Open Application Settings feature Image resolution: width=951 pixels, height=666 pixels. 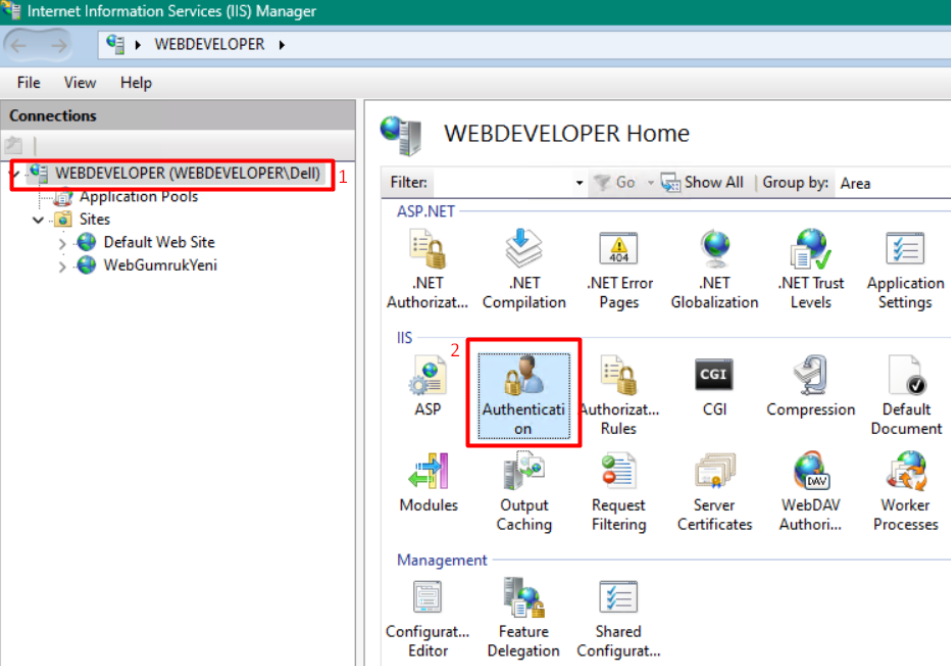tap(906, 269)
